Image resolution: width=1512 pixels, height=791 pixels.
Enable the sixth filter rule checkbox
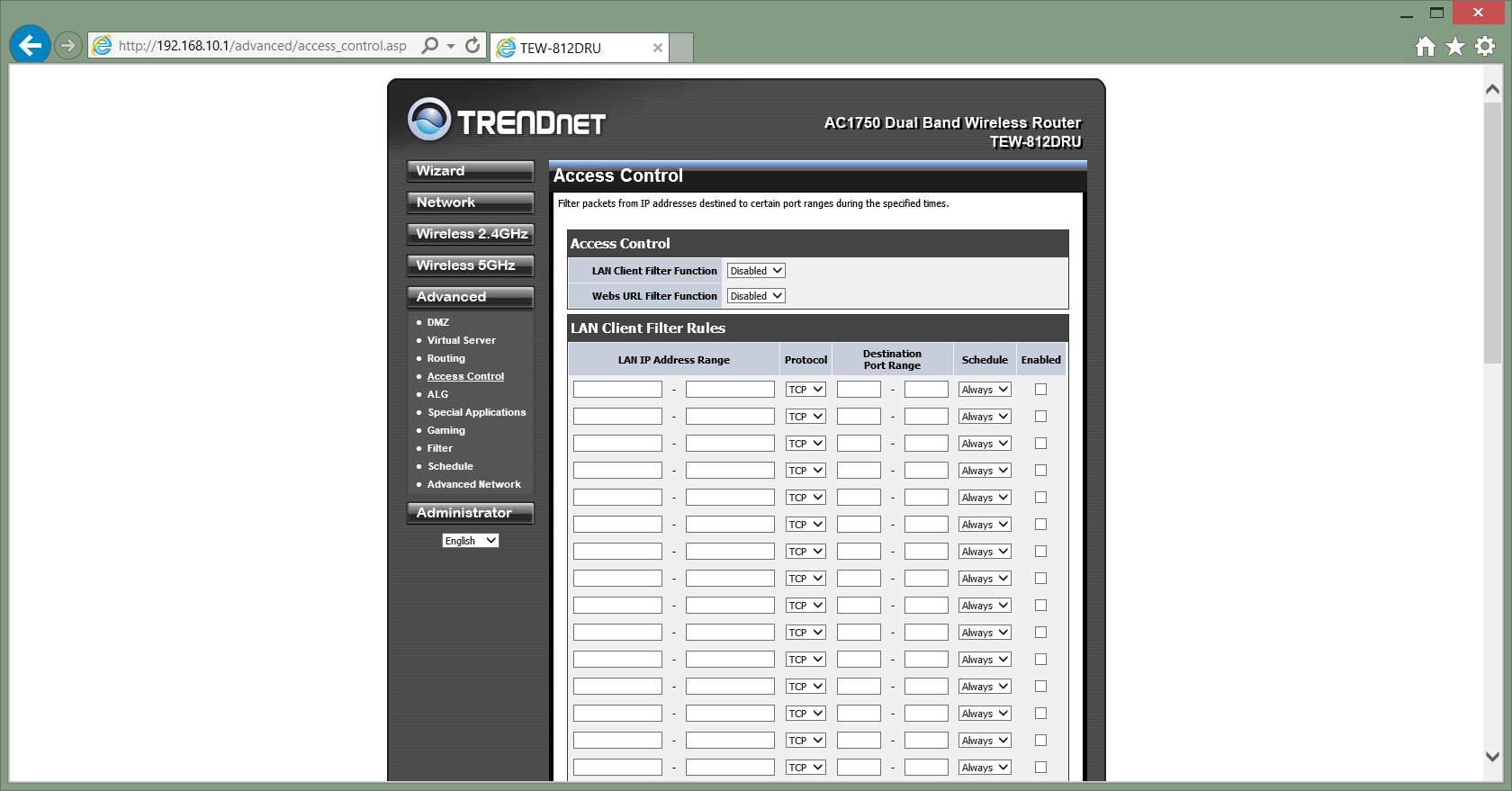click(1040, 525)
